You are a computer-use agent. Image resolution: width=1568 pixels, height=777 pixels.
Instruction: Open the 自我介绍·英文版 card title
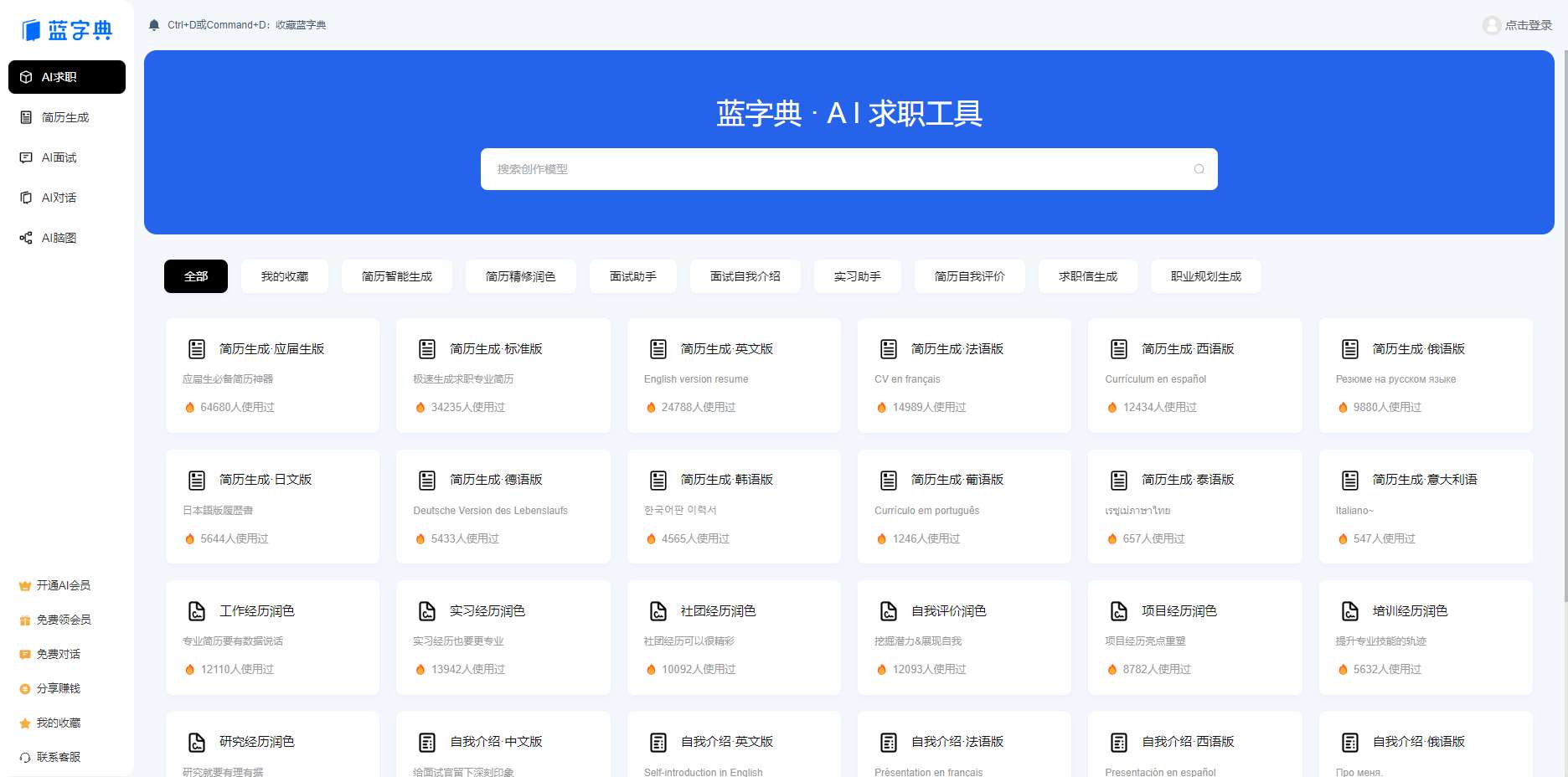click(727, 742)
